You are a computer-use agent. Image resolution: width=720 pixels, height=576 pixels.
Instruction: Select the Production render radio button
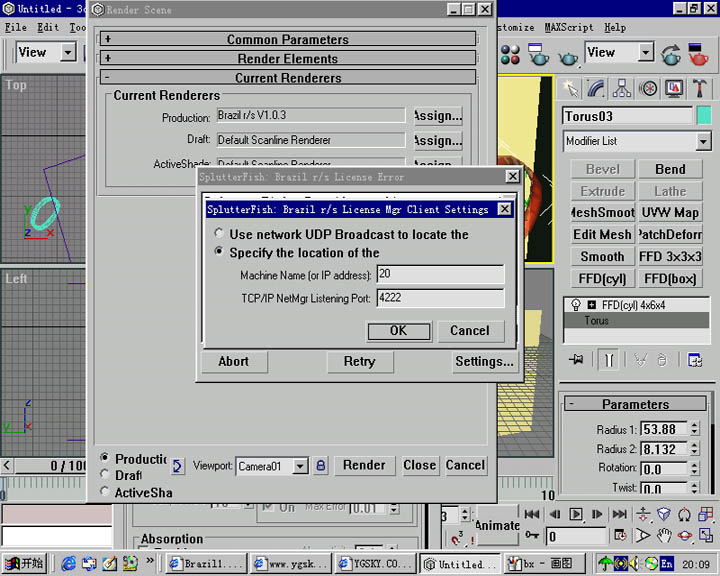[x=105, y=457]
